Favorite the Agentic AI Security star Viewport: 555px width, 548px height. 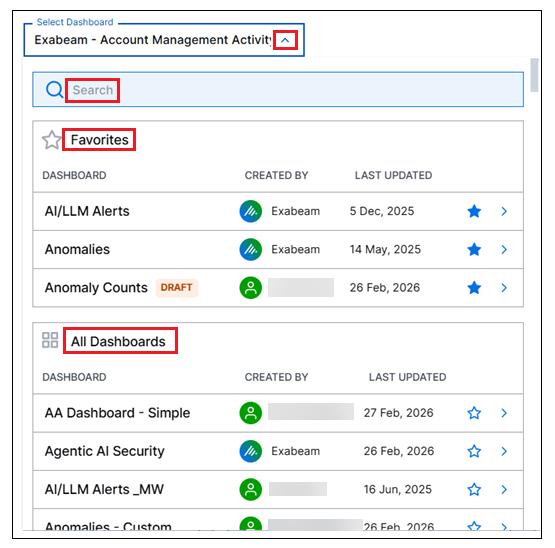[474, 451]
